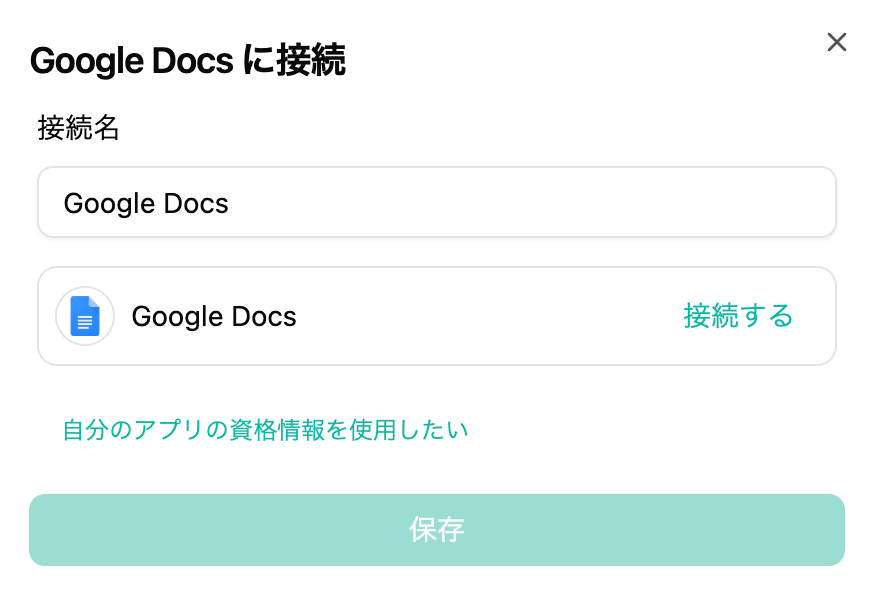Image resolution: width=876 pixels, height=602 pixels.
Task: Click empty space in the Google Docs connection row
Action: [x=480, y=316]
